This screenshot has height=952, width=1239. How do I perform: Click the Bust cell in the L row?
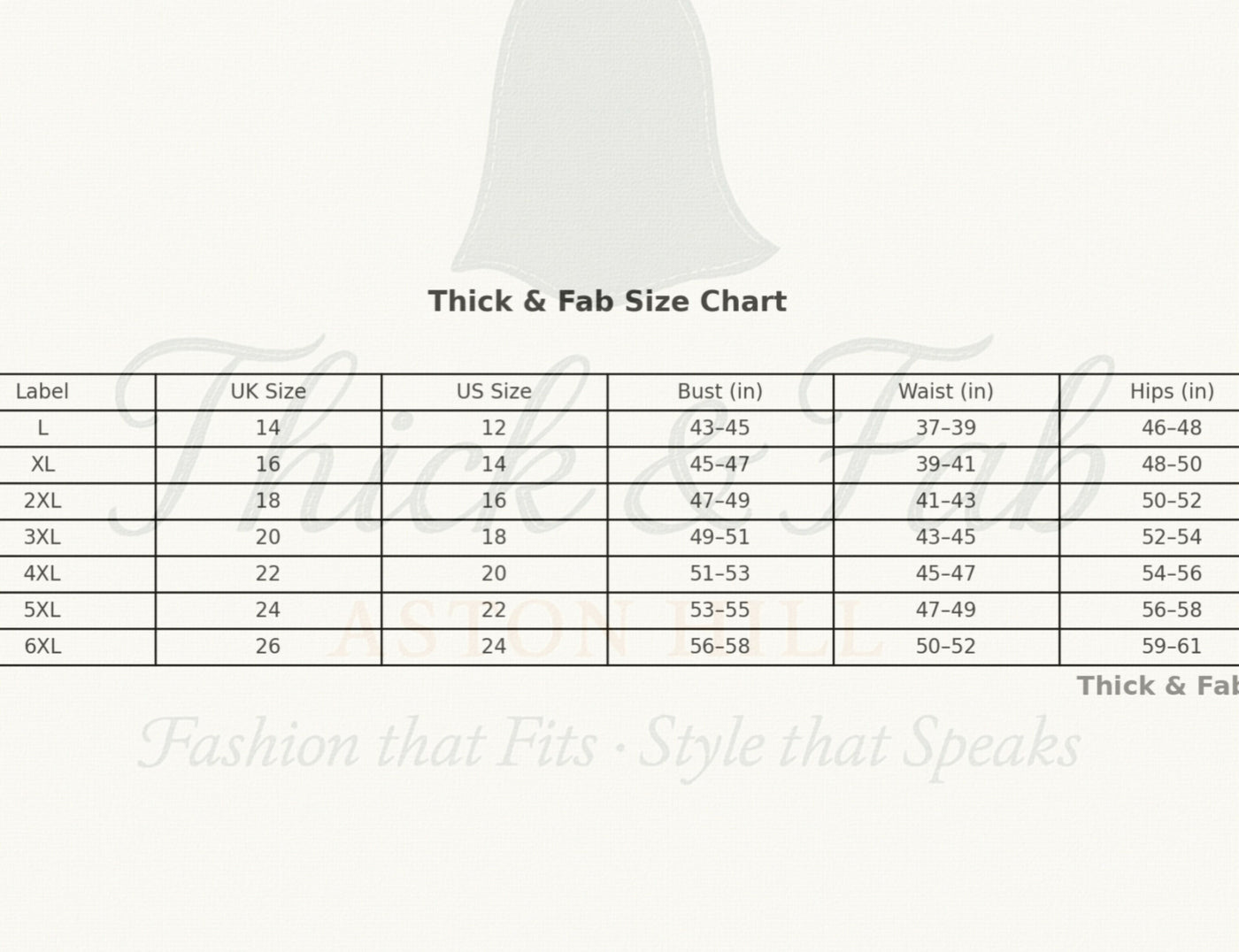(720, 428)
